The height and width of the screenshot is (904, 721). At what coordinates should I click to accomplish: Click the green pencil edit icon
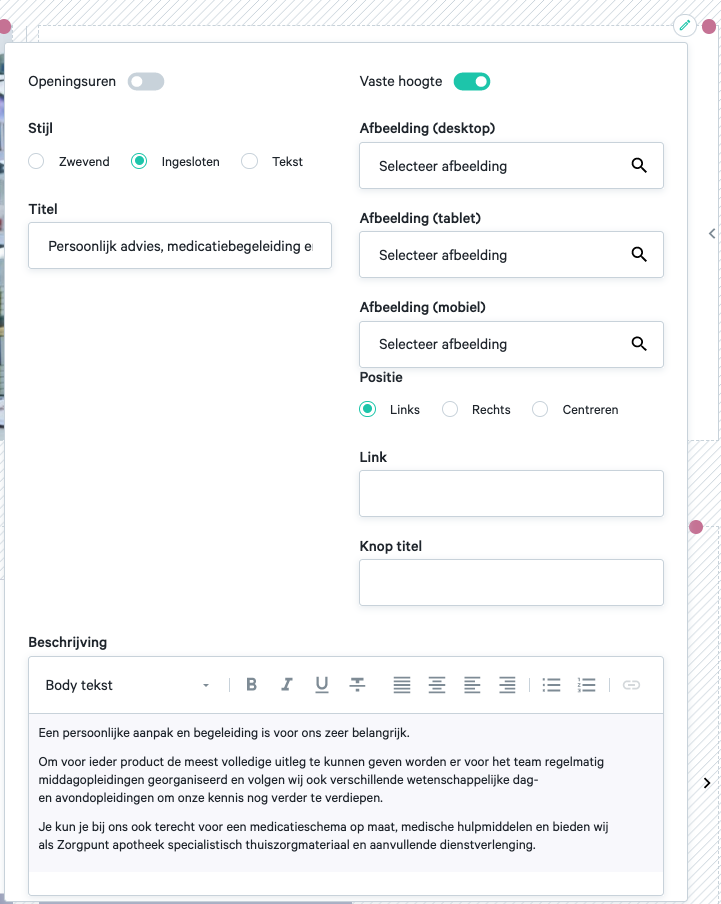pos(685,25)
